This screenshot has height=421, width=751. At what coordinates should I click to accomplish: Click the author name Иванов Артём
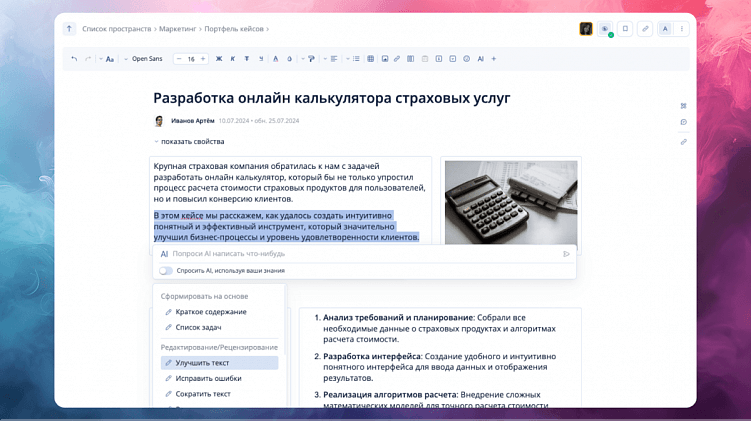pyautogui.click(x=193, y=121)
